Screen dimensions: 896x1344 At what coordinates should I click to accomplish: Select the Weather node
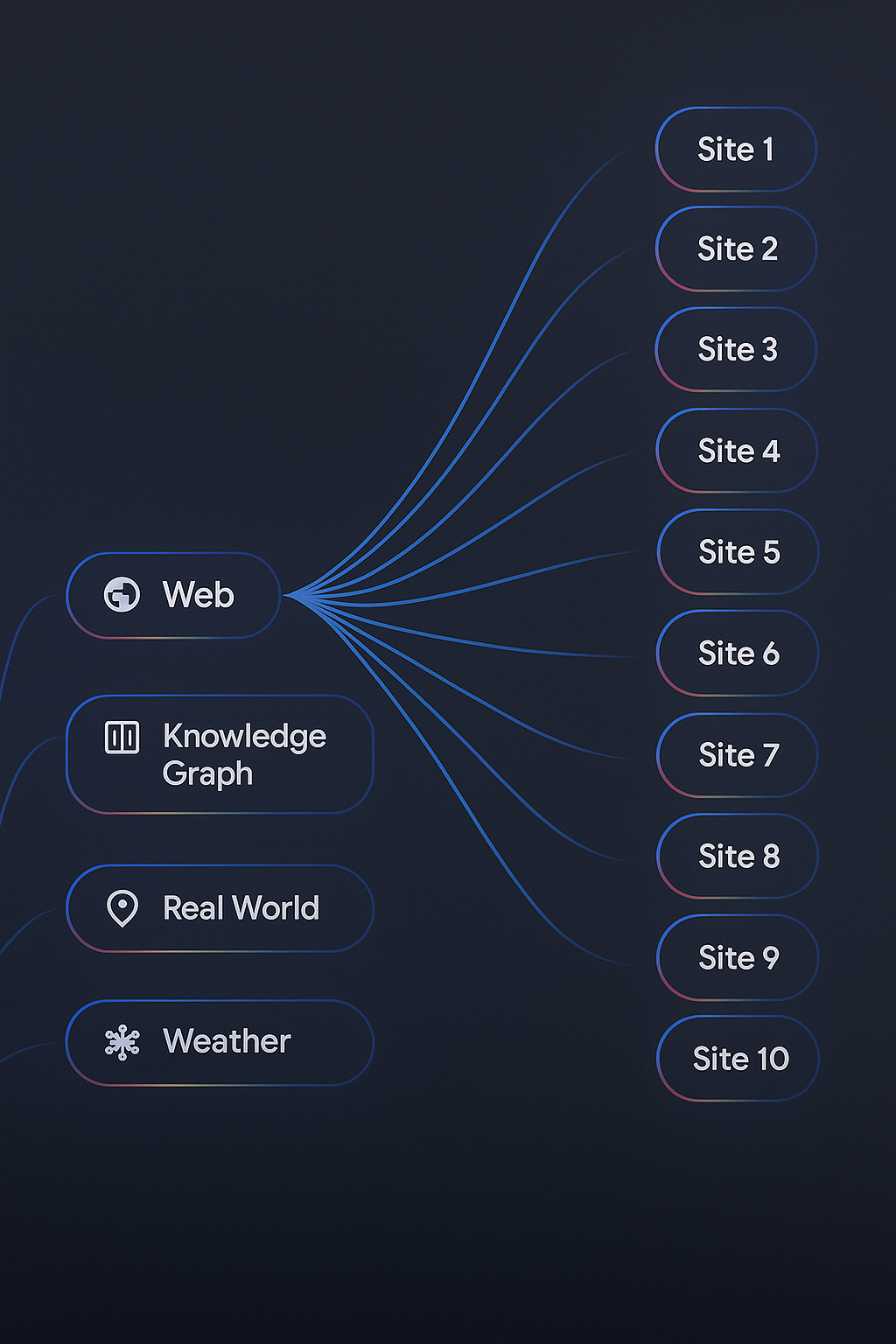coord(220,1042)
